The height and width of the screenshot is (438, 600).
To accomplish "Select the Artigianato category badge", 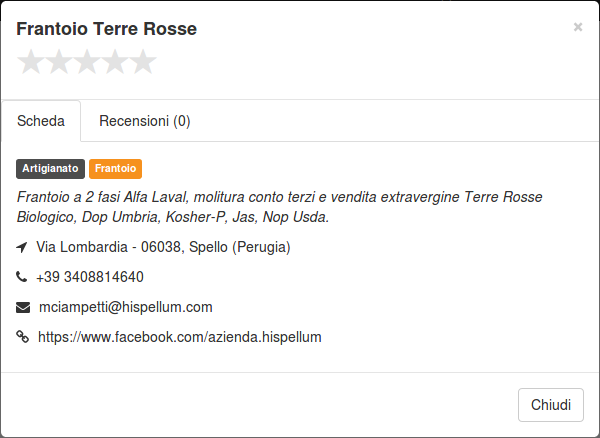I will 50,169.
